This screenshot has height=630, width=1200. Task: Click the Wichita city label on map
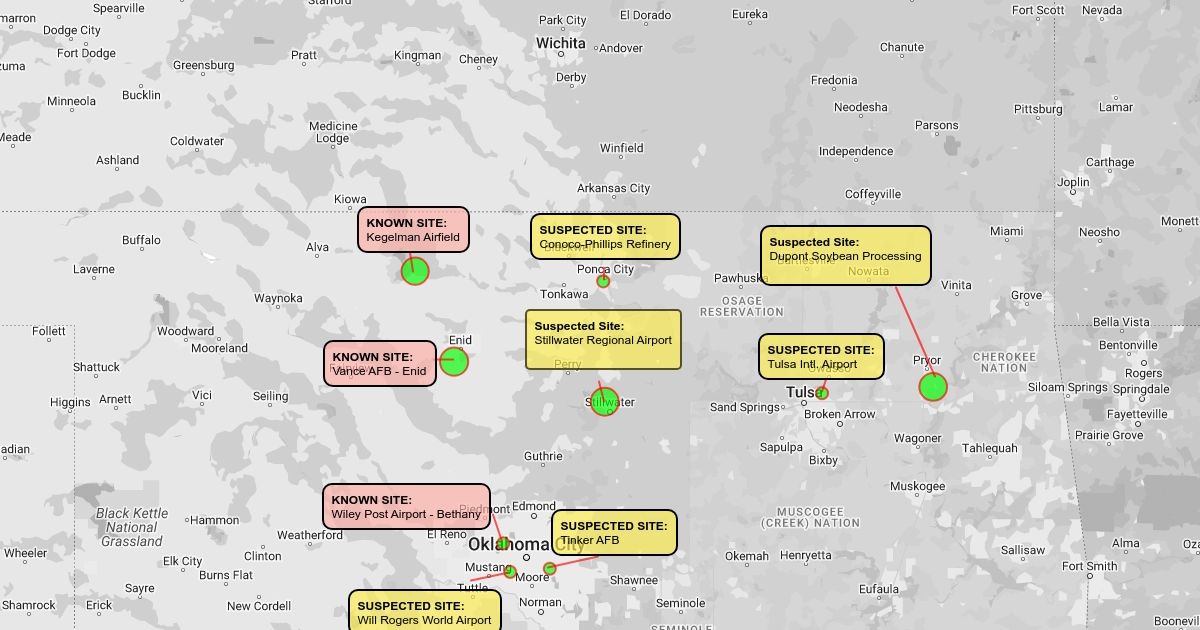coord(561,43)
